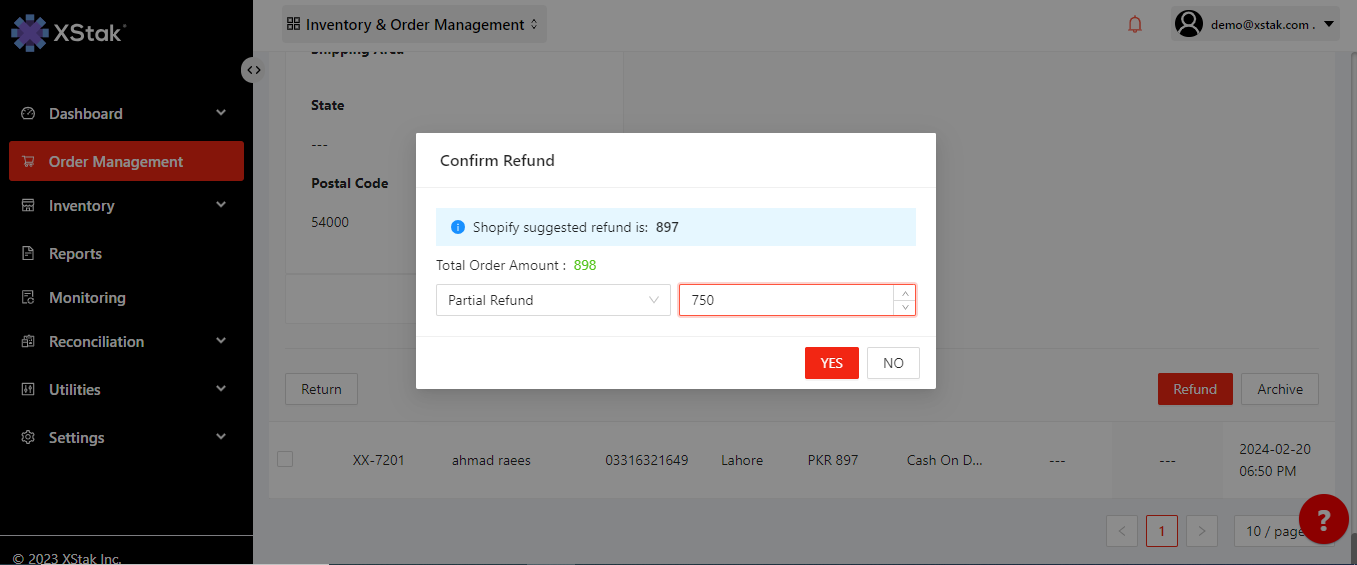The height and width of the screenshot is (565, 1357).
Task: Expand the Inventory & Order Management switcher
Action: pyautogui.click(x=414, y=24)
